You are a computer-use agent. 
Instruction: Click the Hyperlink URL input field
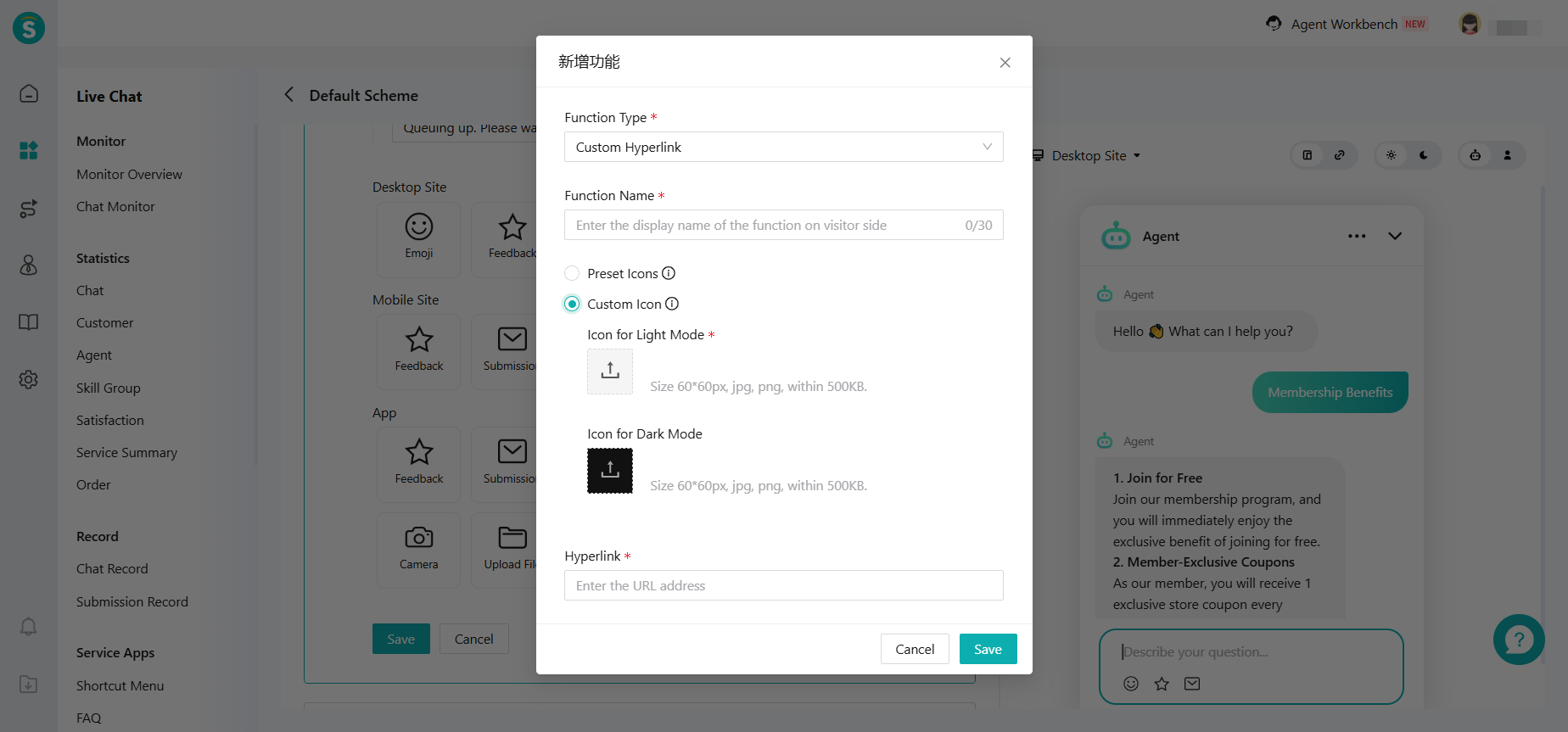coord(783,585)
